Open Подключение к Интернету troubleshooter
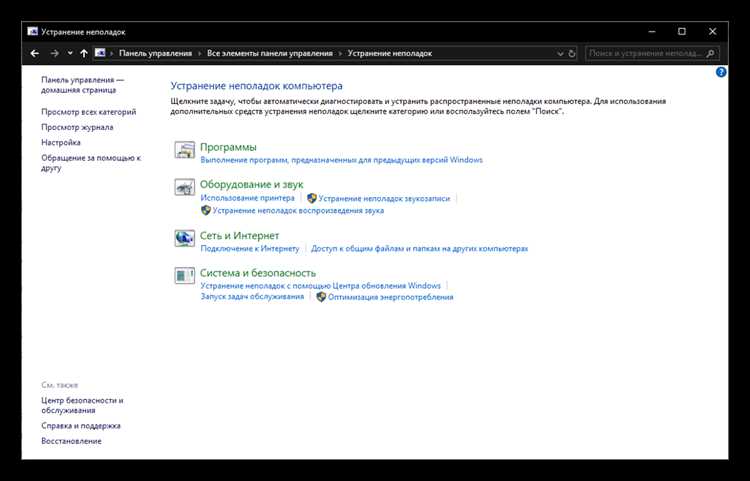750x481 pixels. pyautogui.click(x=250, y=249)
